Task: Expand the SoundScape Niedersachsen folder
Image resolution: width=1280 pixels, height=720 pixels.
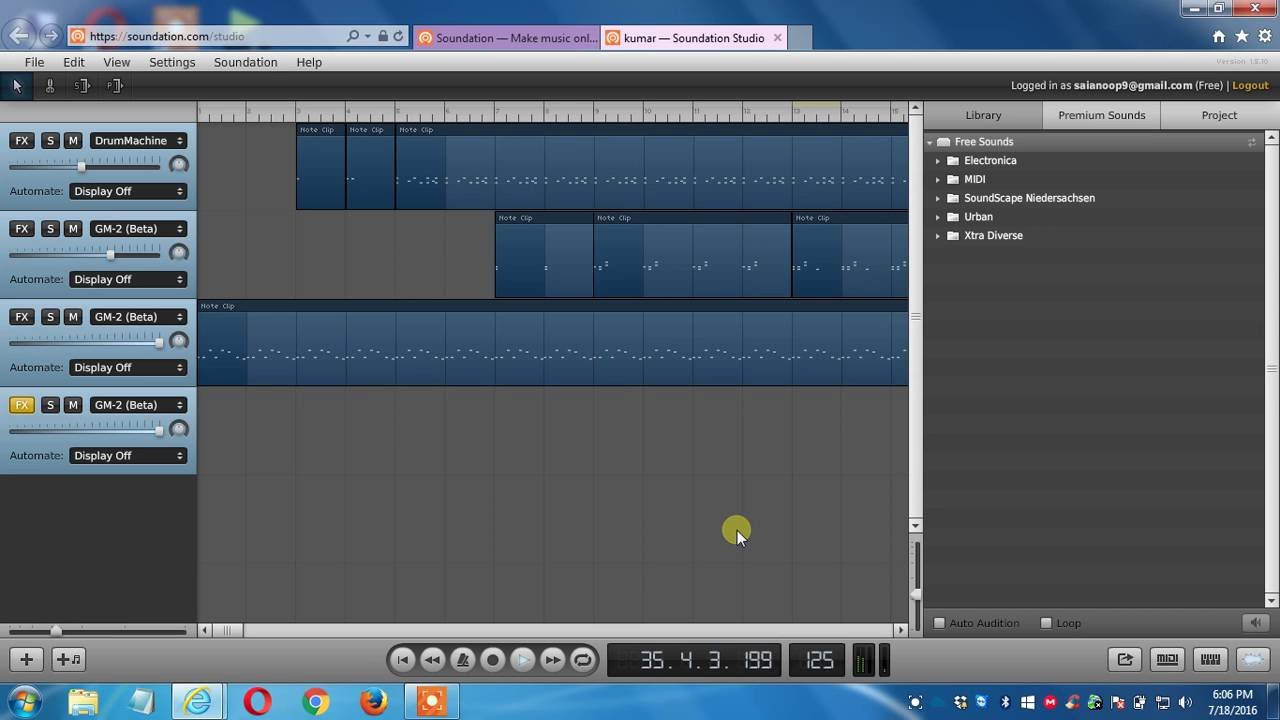Action: tap(938, 198)
